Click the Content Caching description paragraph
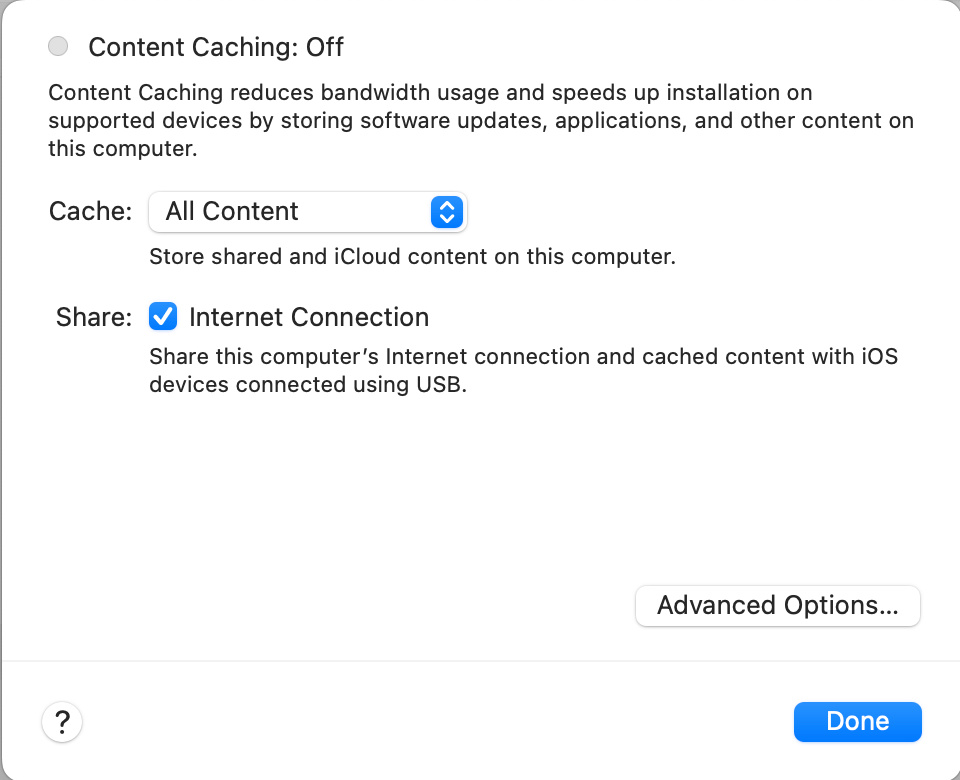Viewport: 960px width, 780px height. (481, 121)
